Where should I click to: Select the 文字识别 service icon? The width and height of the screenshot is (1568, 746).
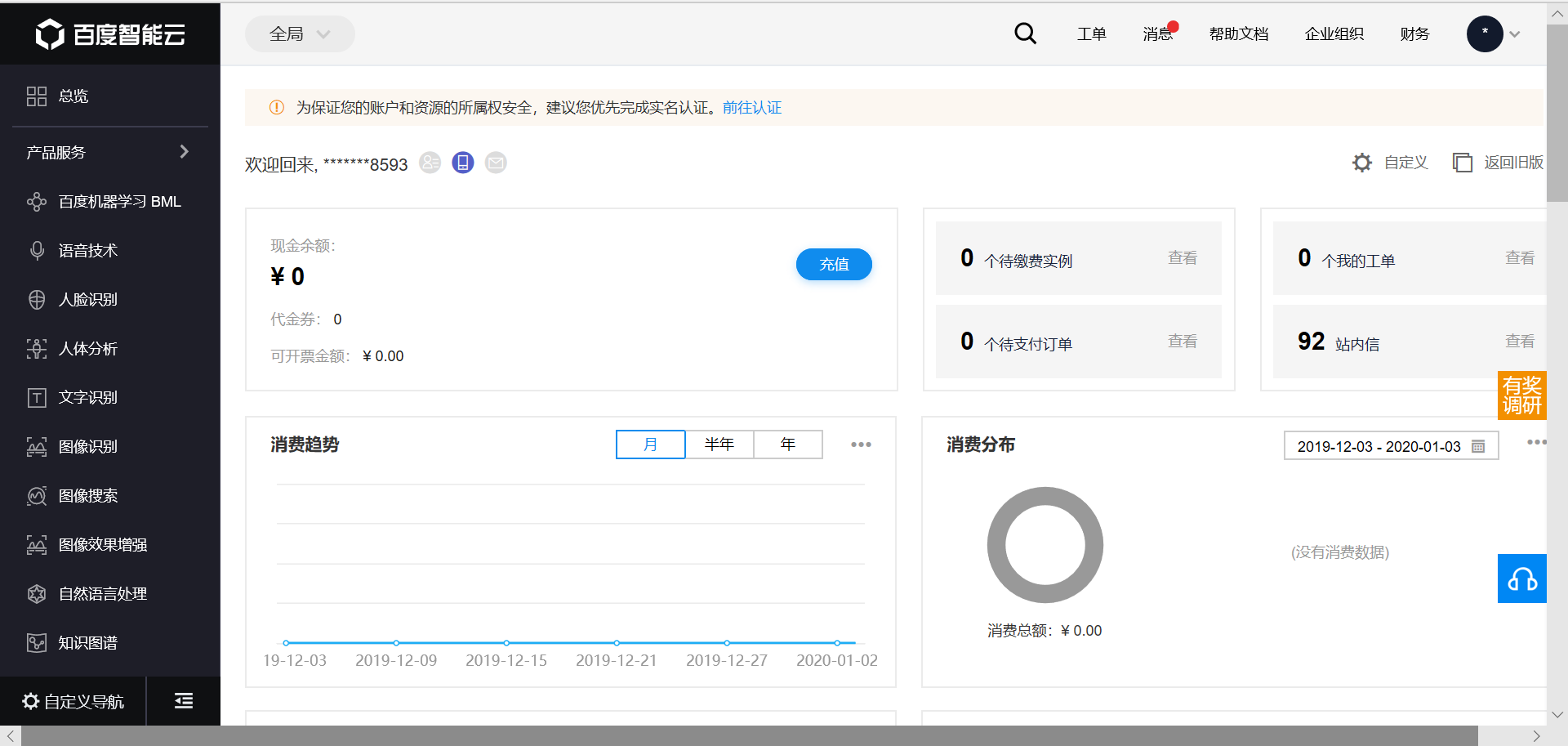click(37, 397)
